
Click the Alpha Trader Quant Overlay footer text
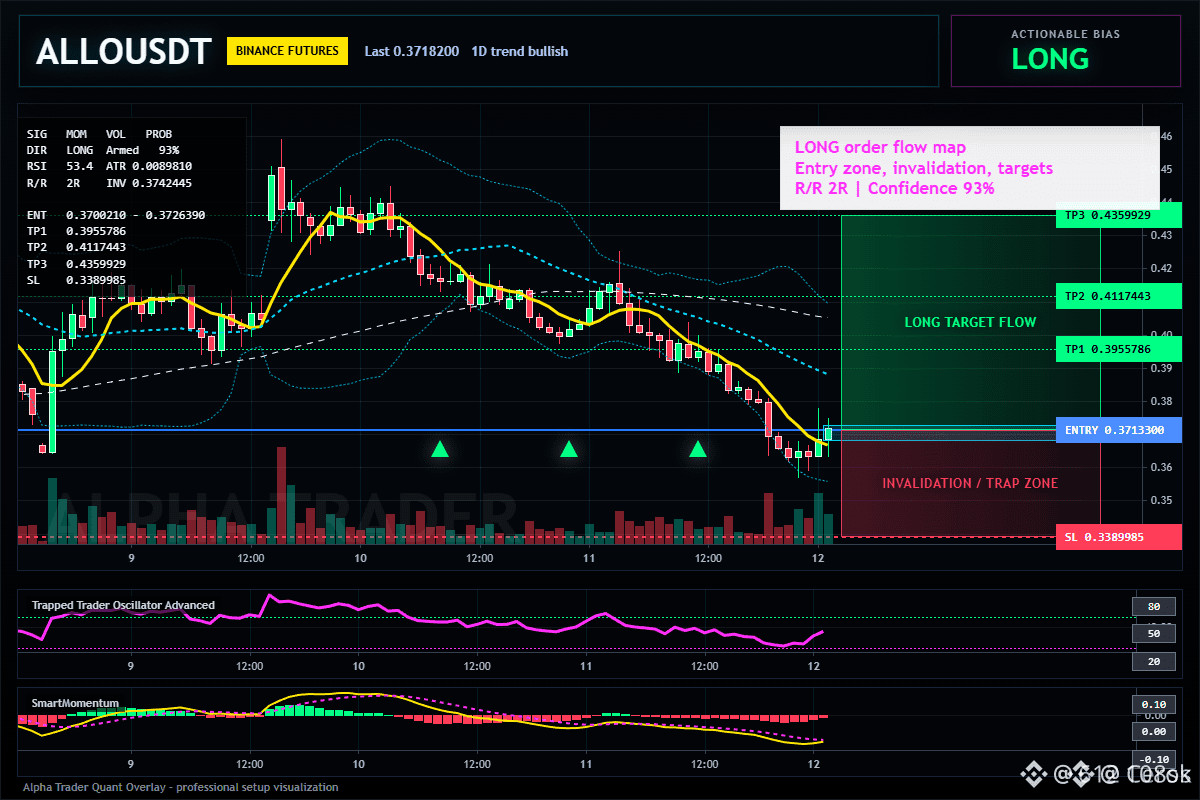click(x=181, y=787)
